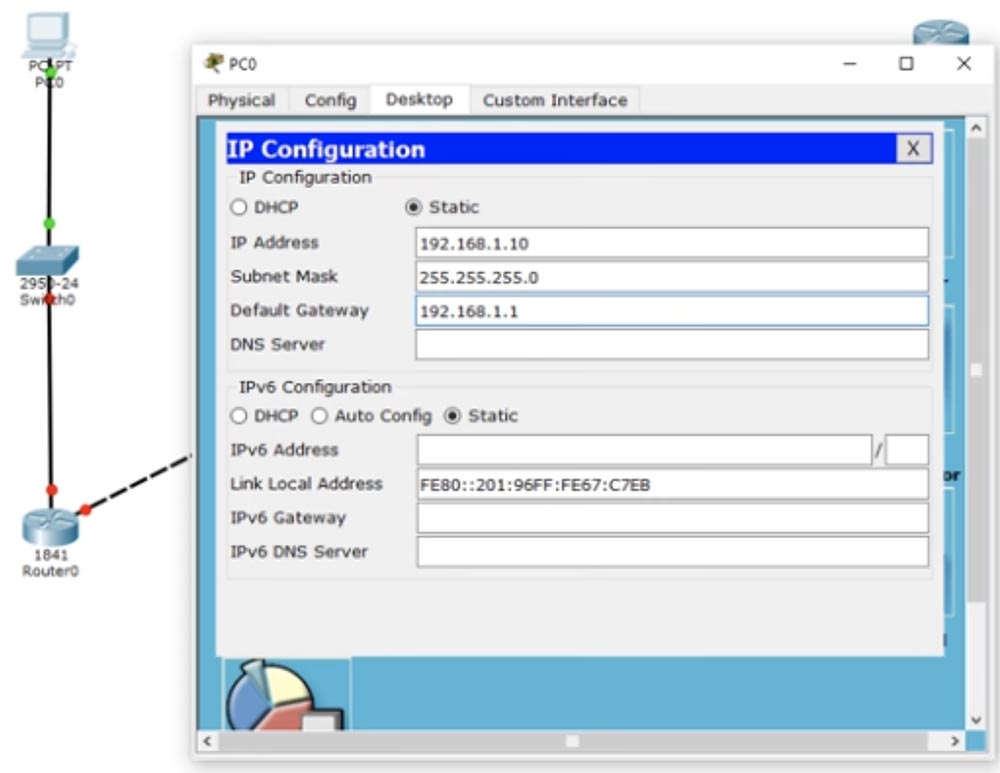This screenshot has height=773, width=1000.
Task: Click the IPv6 Address field
Action: (644, 450)
